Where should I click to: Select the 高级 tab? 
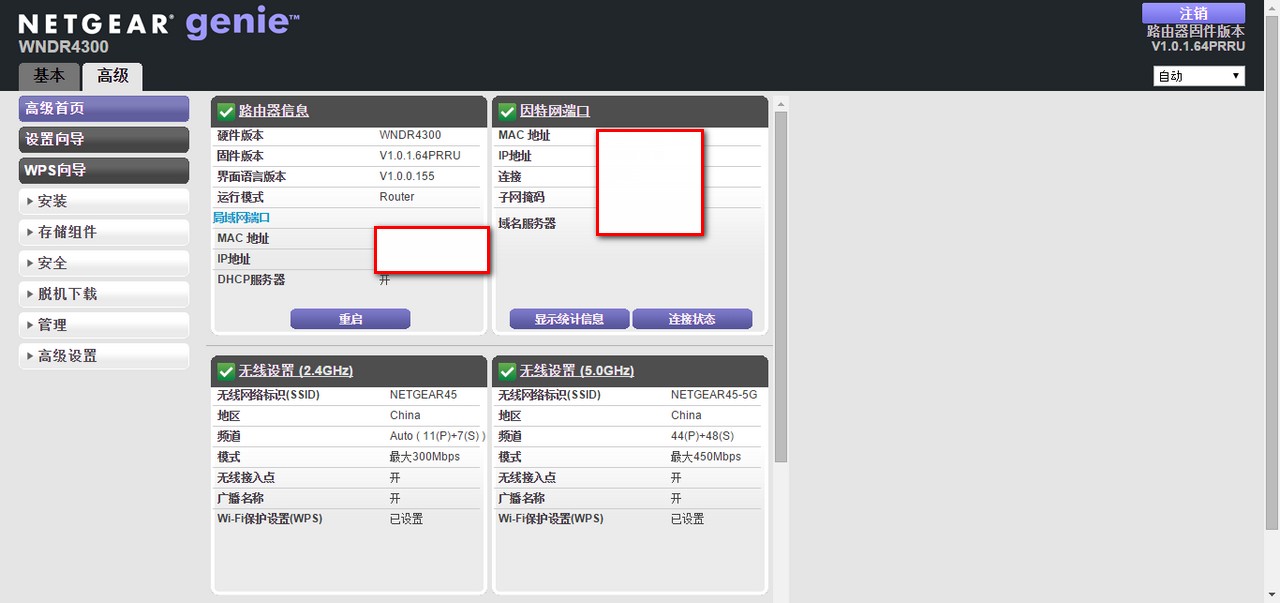point(113,76)
